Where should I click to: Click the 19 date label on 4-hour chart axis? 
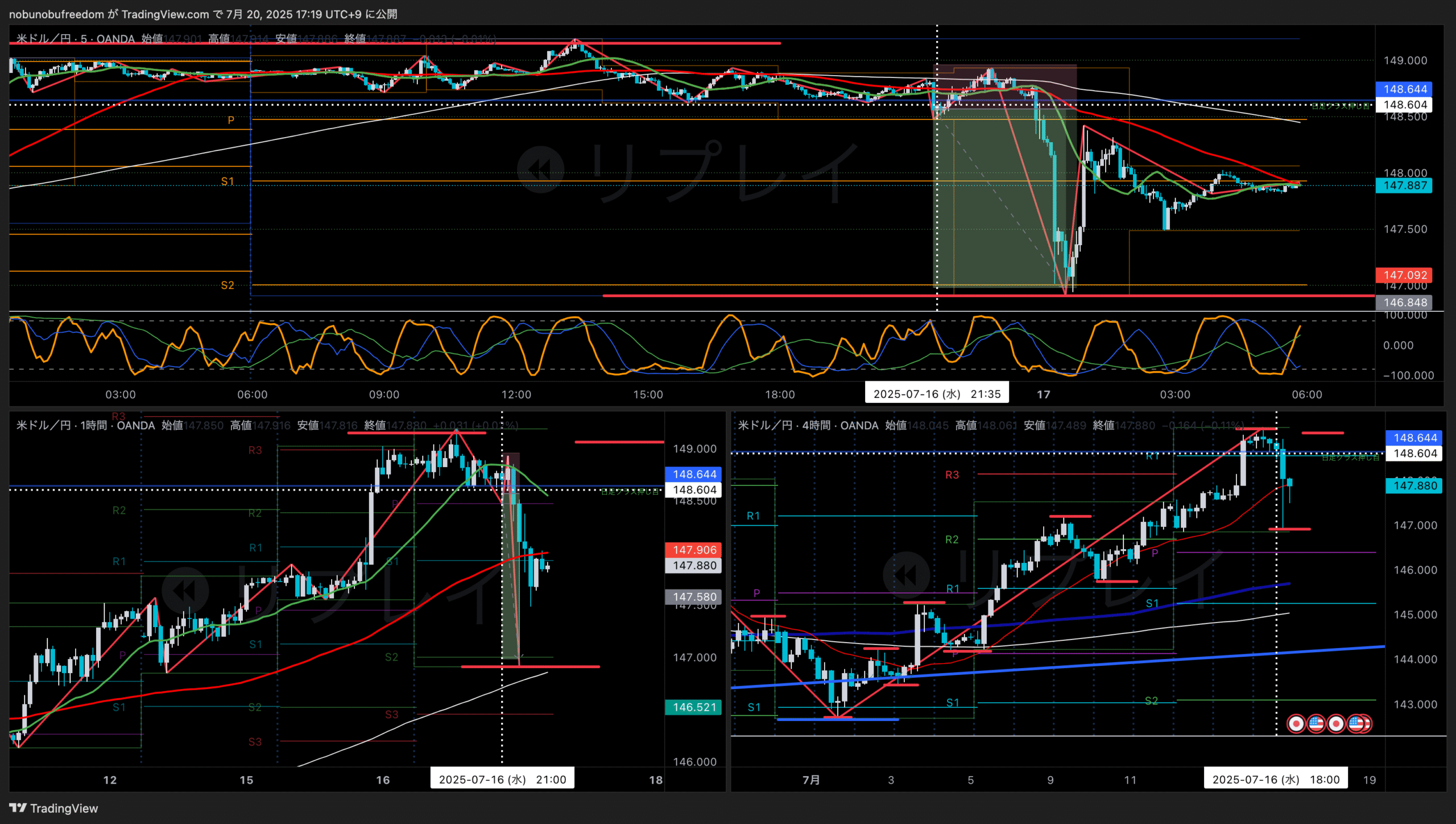click(x=1370, y=780)
